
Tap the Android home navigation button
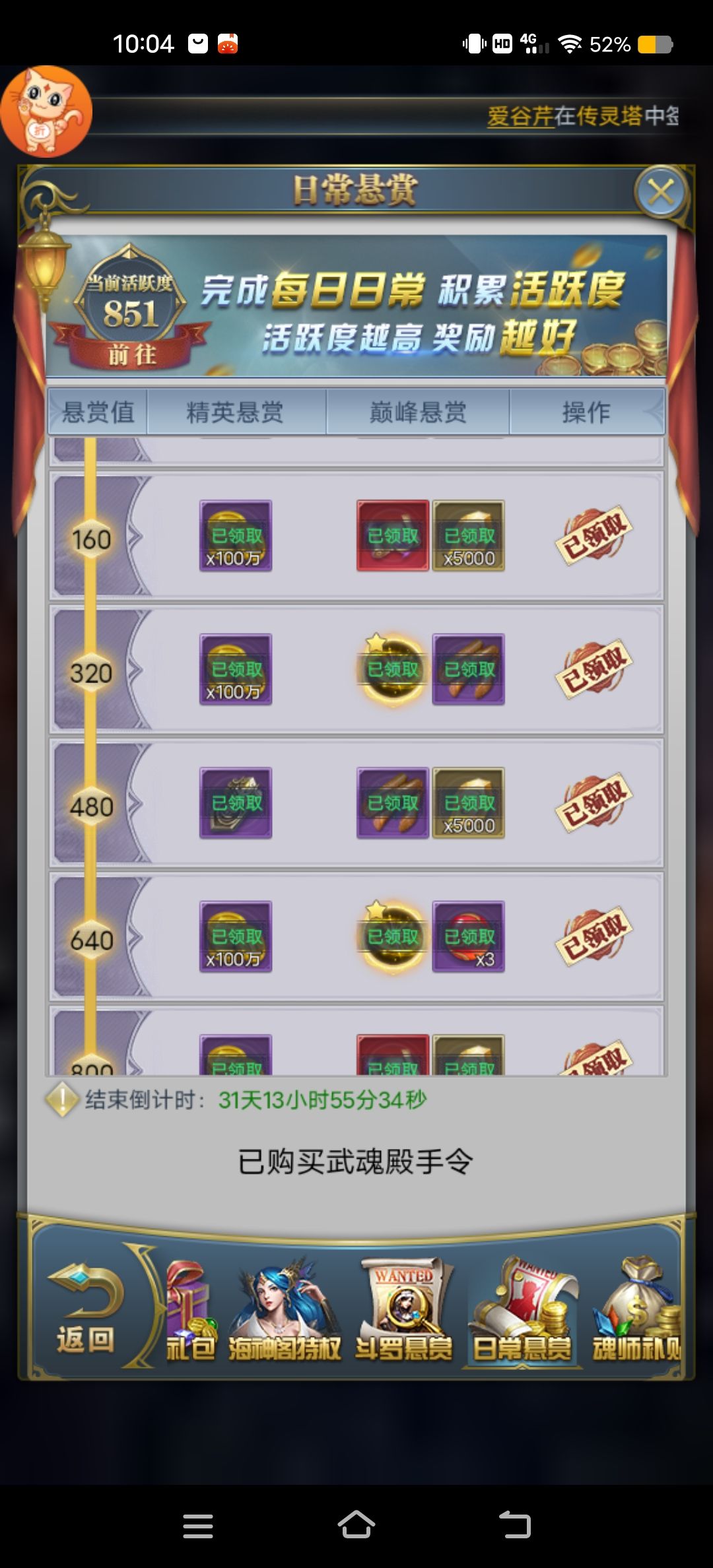pos(356,1526)
